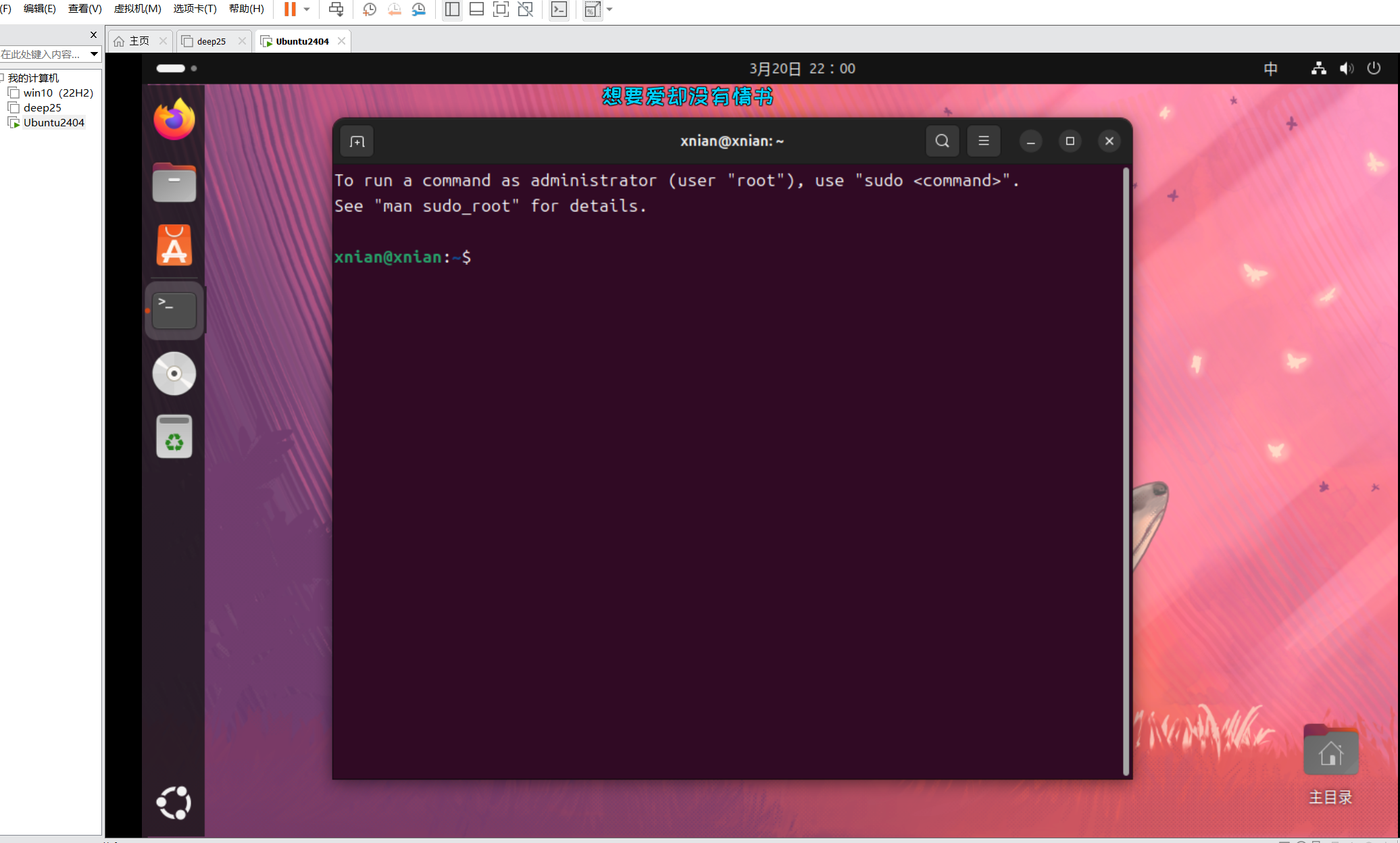
Task: Add a new terminal tab
Action: pyautogui.click(x=357, y=142)
